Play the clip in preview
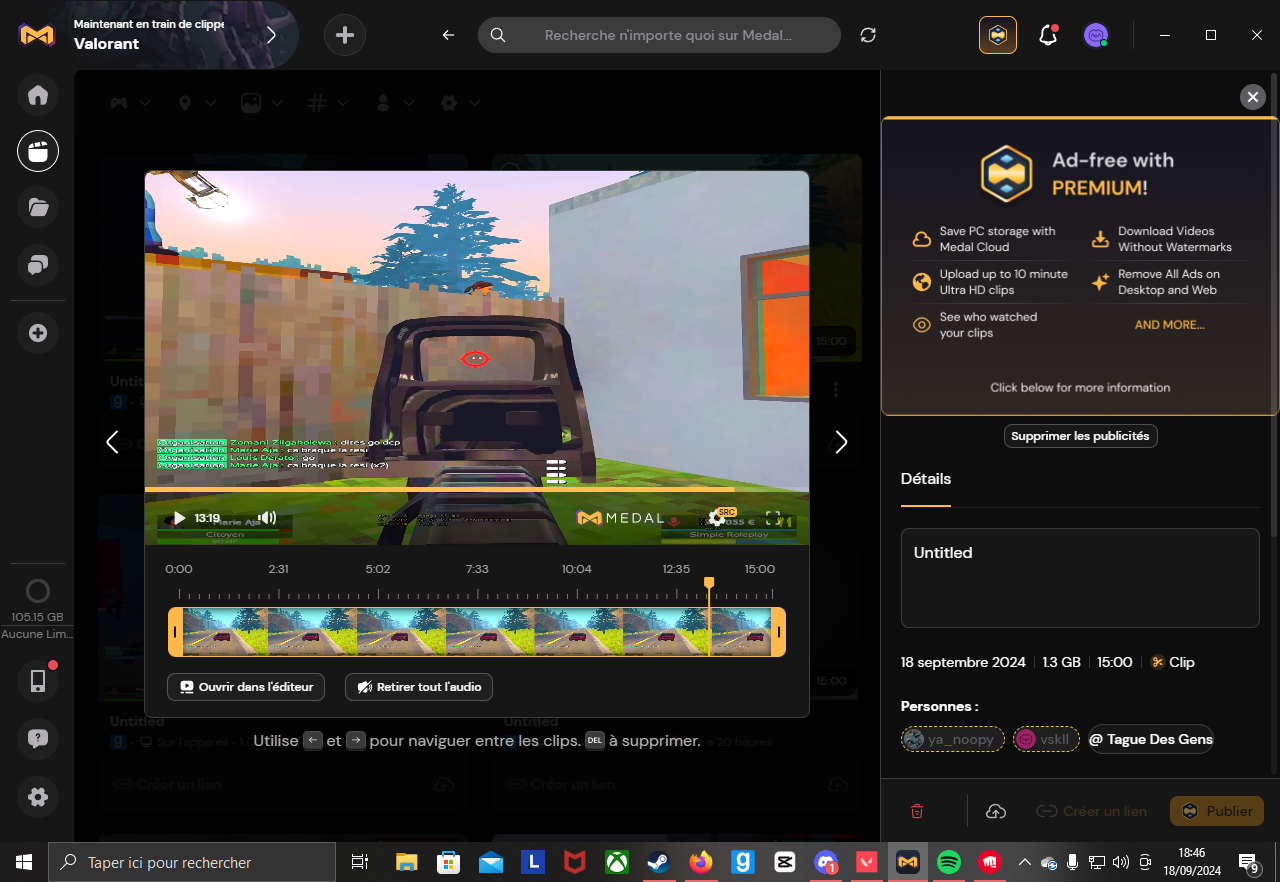This screenshot has height=882, width=1280. point(179,518)
